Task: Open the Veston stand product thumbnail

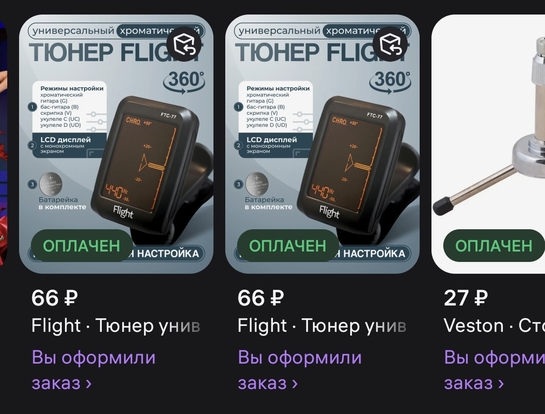Action: pyautogui.click(x=488, y=144)
